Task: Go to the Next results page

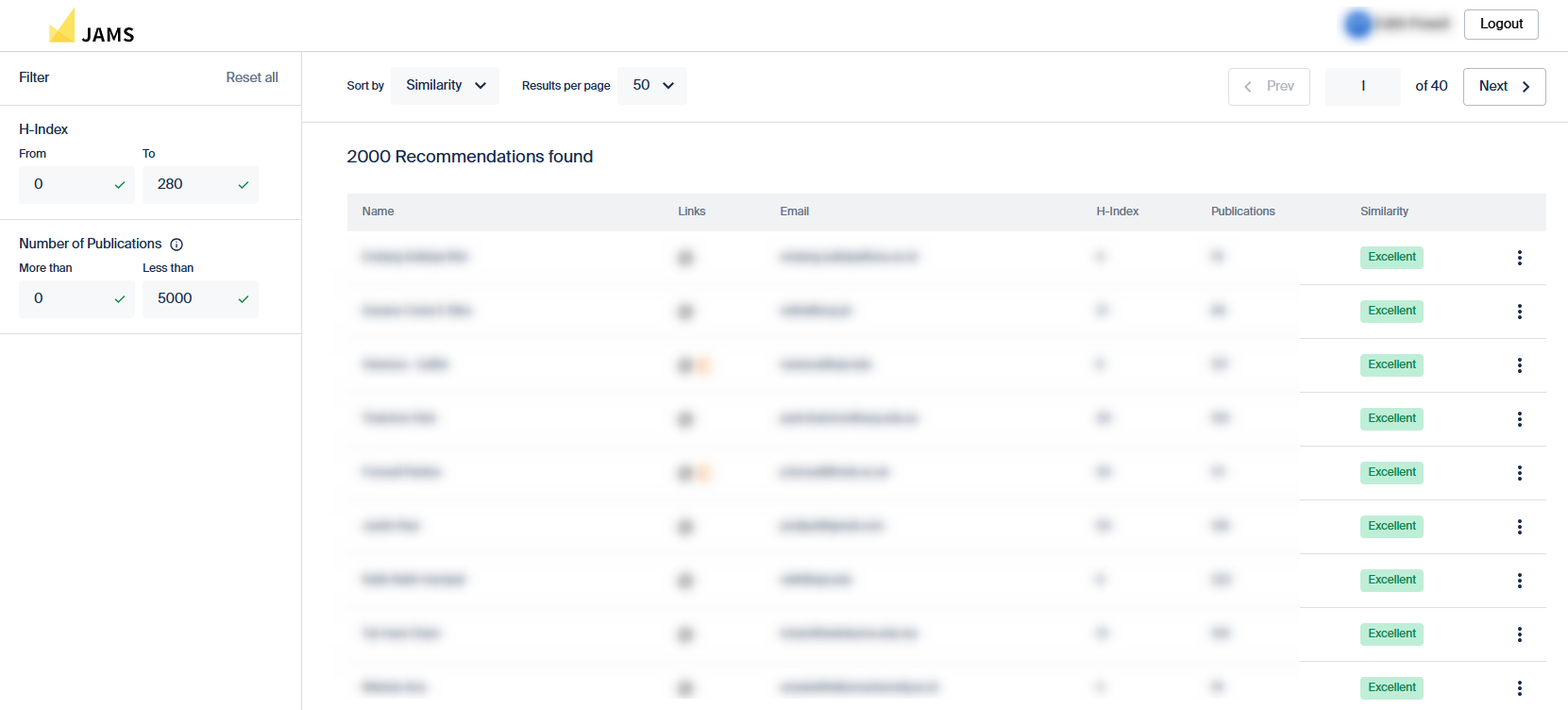Action: click(x=1503, y=87)
